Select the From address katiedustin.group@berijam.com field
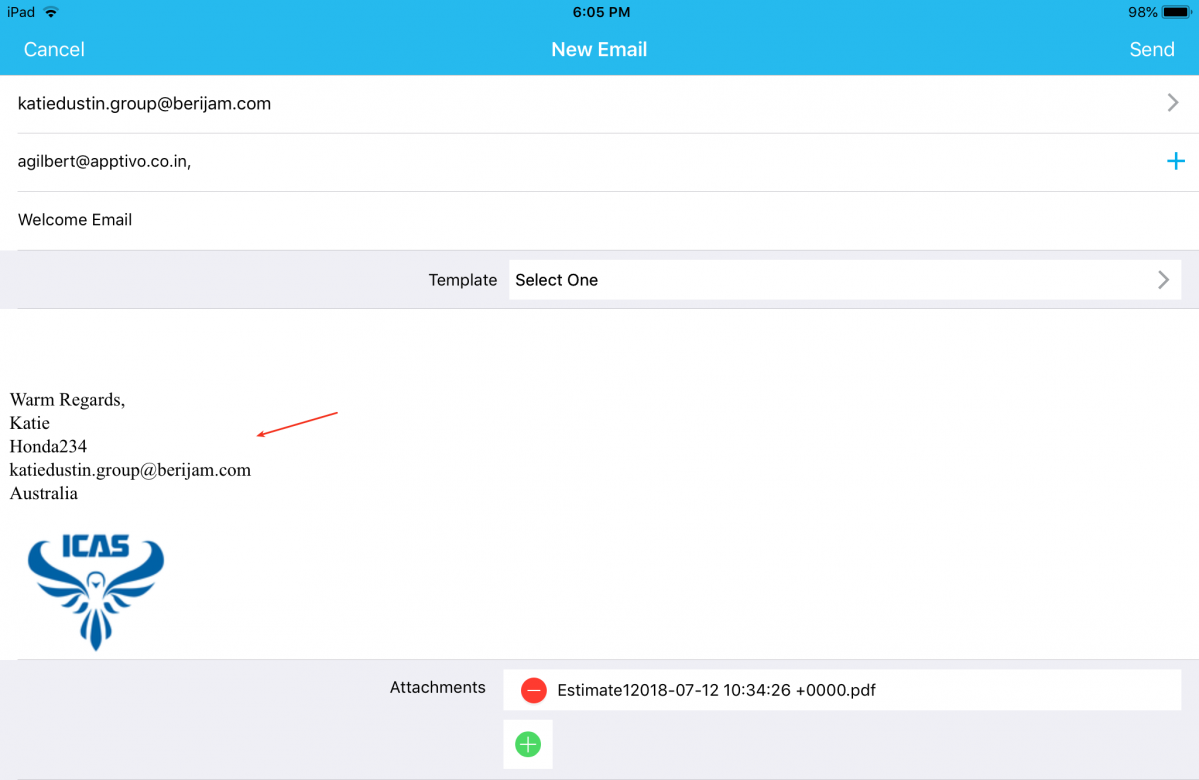The width and height of the screenshot is (1199, 780). coord(145,104)
